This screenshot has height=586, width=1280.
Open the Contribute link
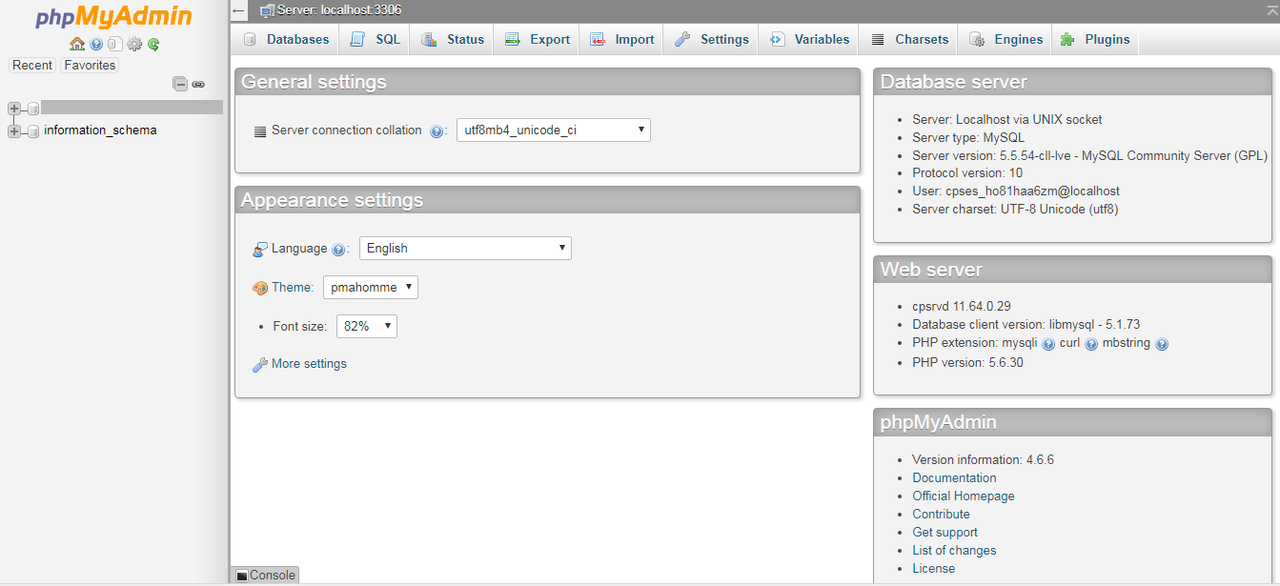[x=941, y=514]
